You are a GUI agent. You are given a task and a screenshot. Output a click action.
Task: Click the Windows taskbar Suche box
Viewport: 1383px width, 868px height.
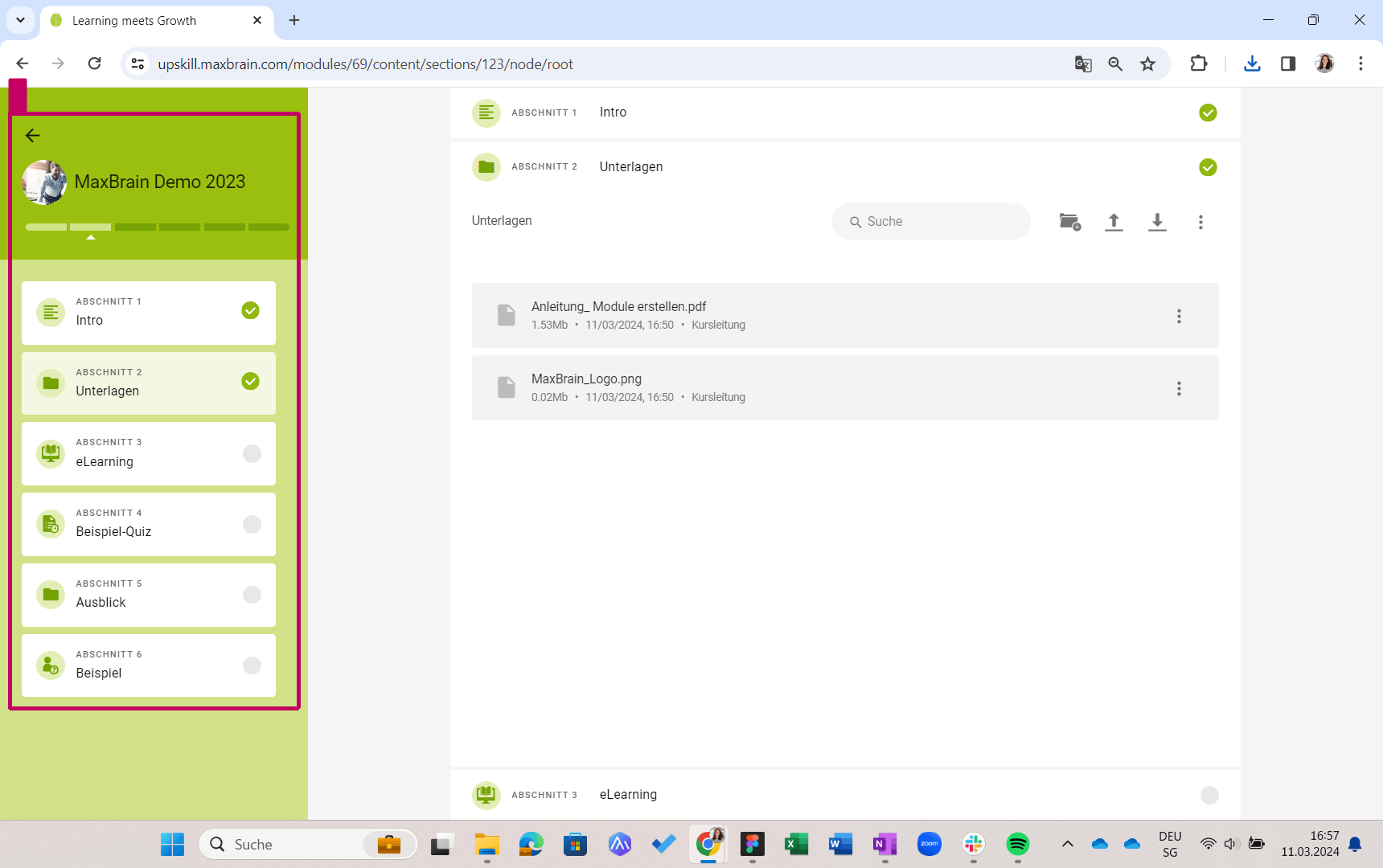coord(308,845)
